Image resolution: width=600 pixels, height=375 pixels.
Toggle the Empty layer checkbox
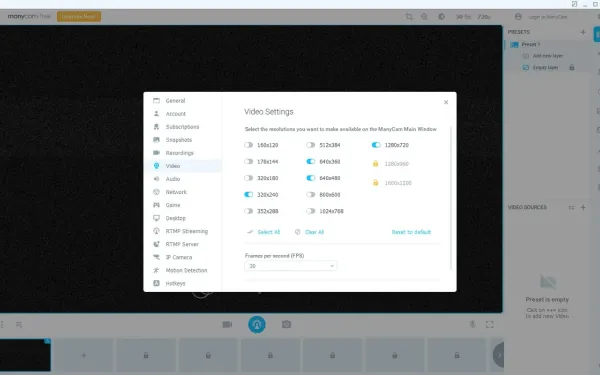coord(526,67)
